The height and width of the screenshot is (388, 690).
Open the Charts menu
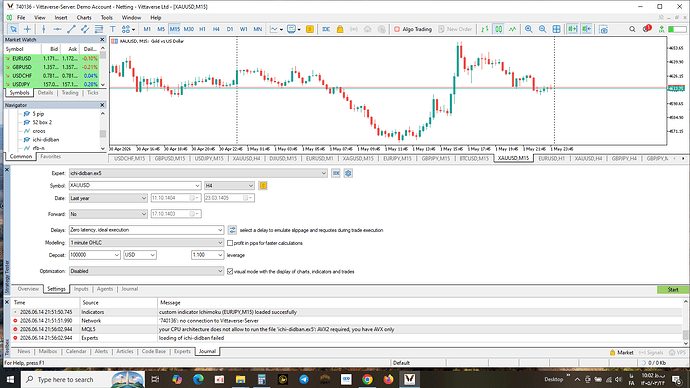point(84,18)
